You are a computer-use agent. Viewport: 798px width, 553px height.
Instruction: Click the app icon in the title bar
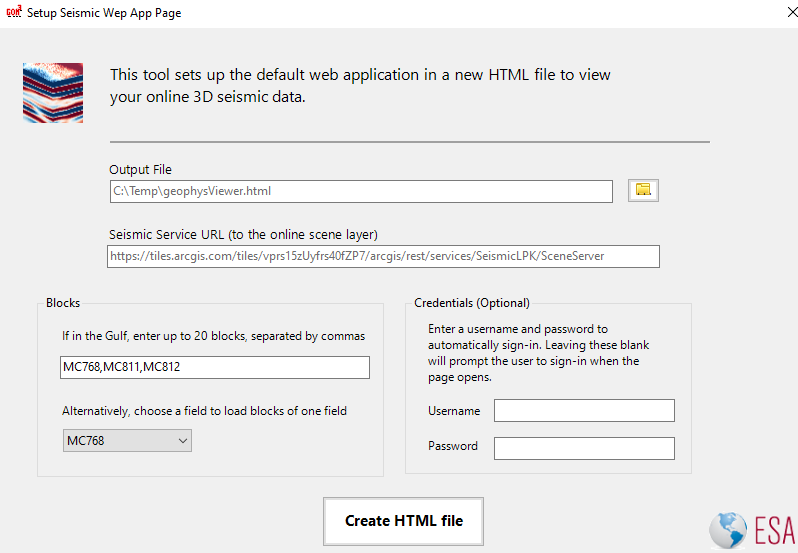14,14
